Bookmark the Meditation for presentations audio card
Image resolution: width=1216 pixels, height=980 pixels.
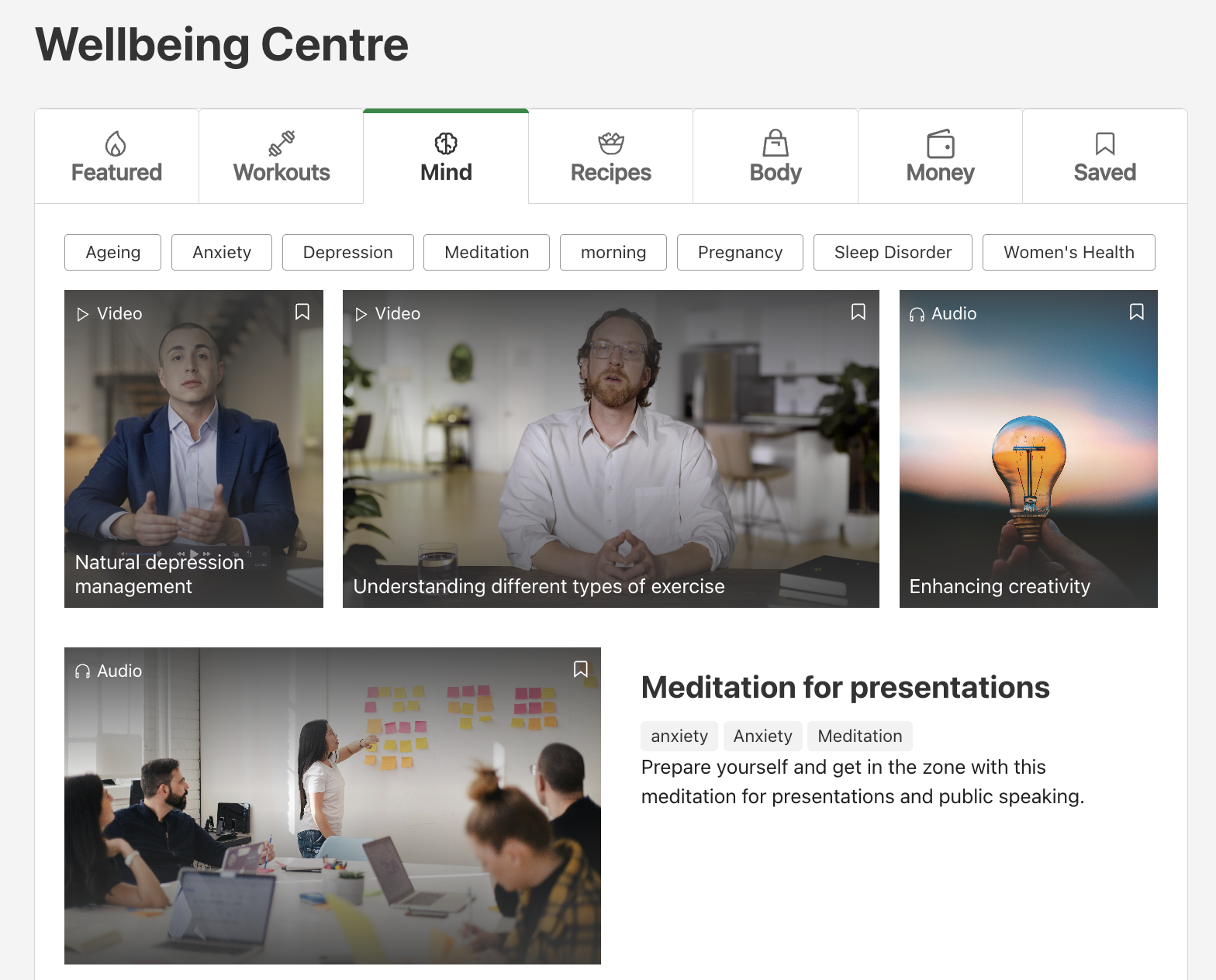coord(580,669)
